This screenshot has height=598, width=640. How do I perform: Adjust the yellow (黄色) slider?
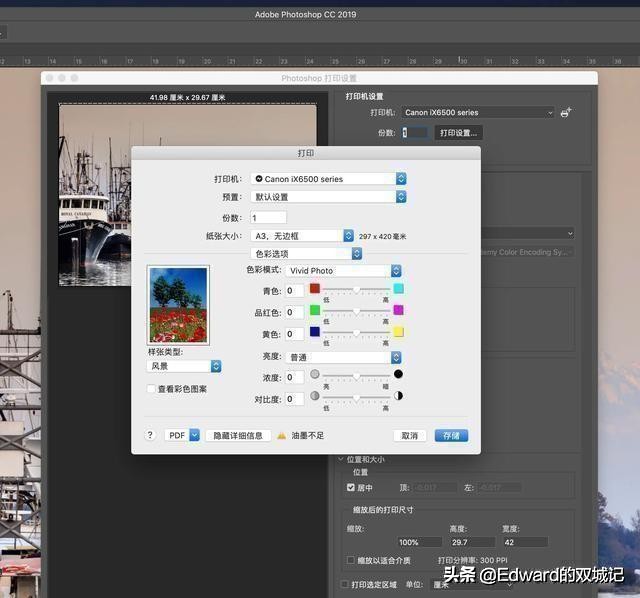click(356, 333)
